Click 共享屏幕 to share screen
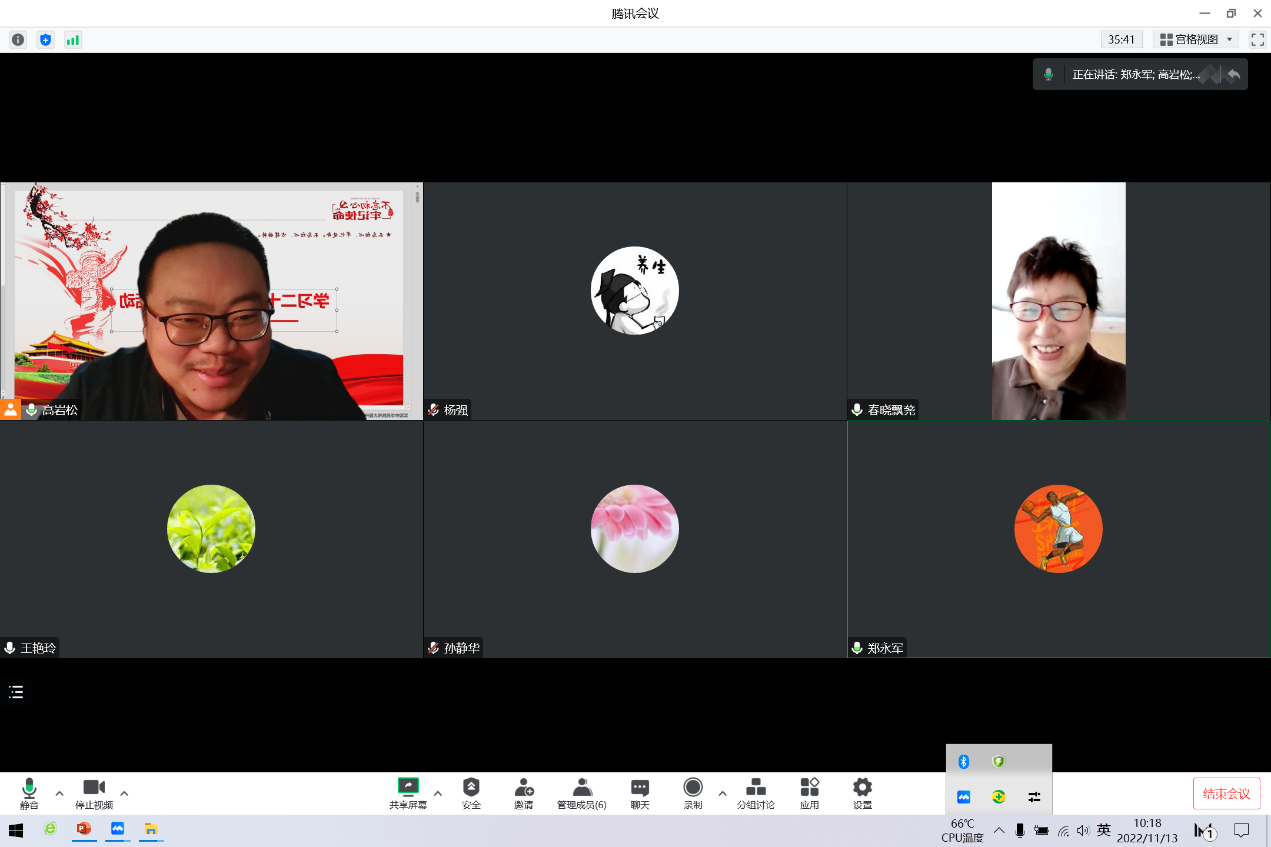This screenshot has width=1271, height=847. 408,793
